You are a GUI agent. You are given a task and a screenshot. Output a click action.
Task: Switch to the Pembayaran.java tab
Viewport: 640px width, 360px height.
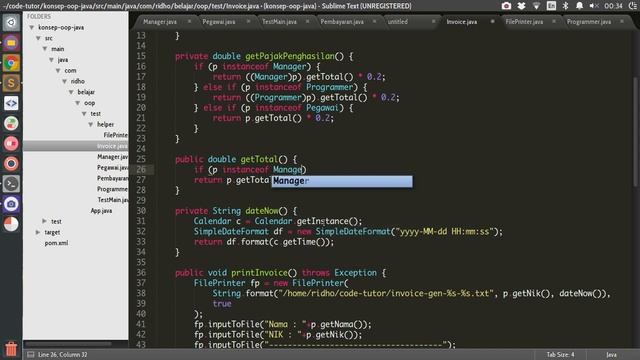click(342, 22)
